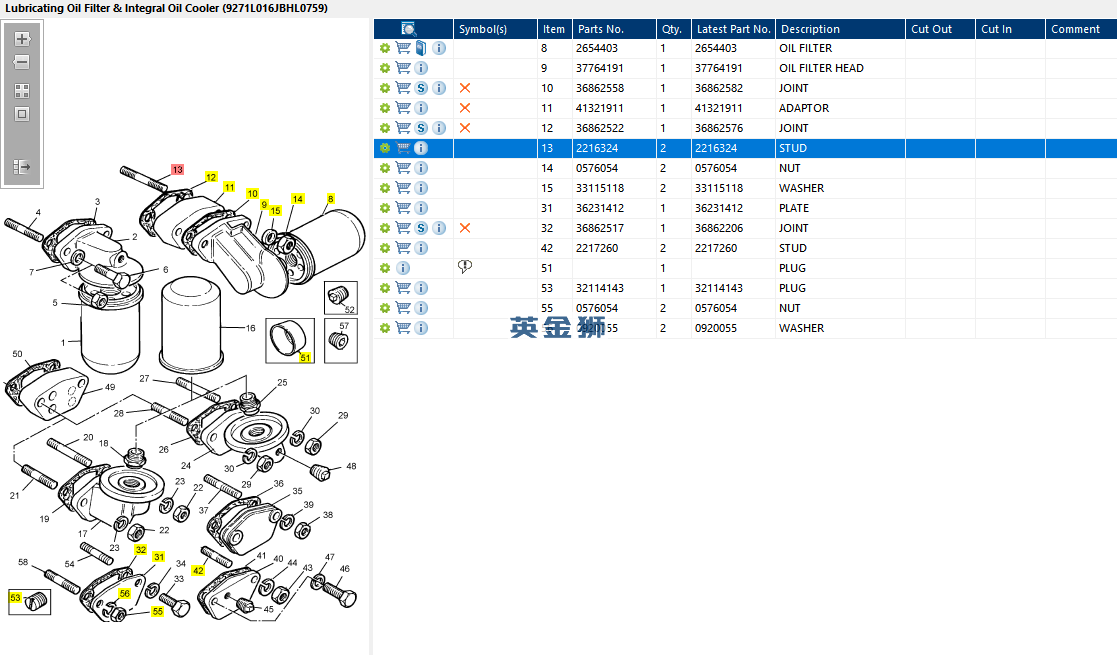Image resolution: width=1117 pixels, height=655 pixels.
Task: Click green gear for item 15 WASHER
Action: pyautogui.click(x=385, y=187)
